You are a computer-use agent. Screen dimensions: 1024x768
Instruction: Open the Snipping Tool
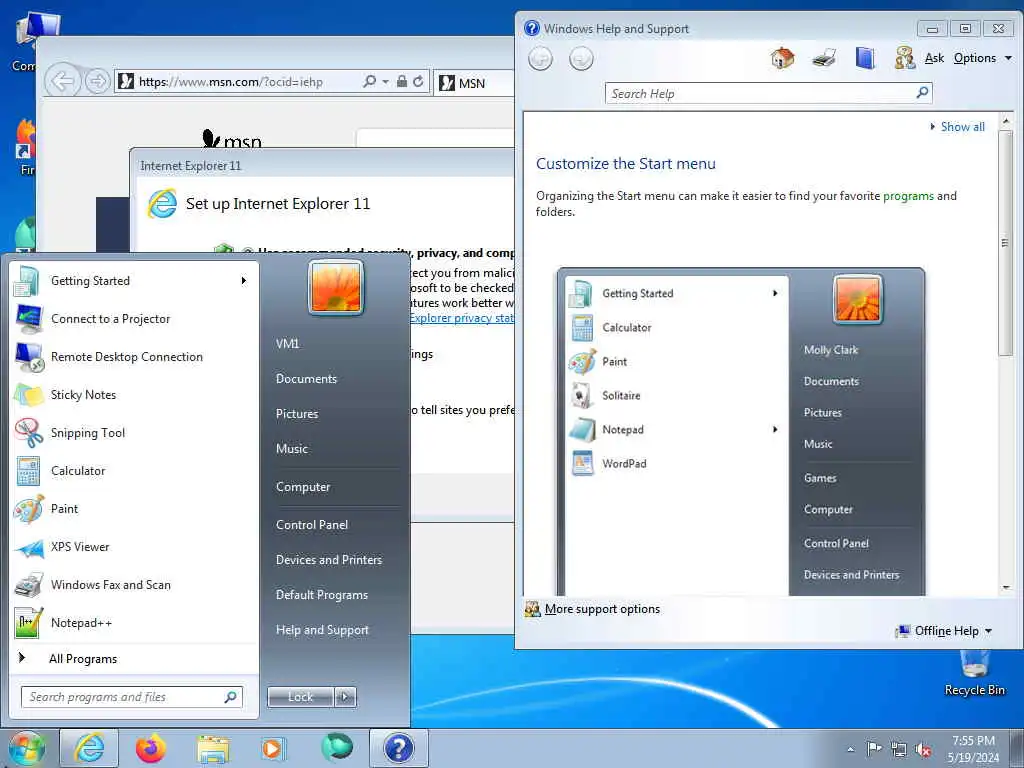tap(134, 432)
